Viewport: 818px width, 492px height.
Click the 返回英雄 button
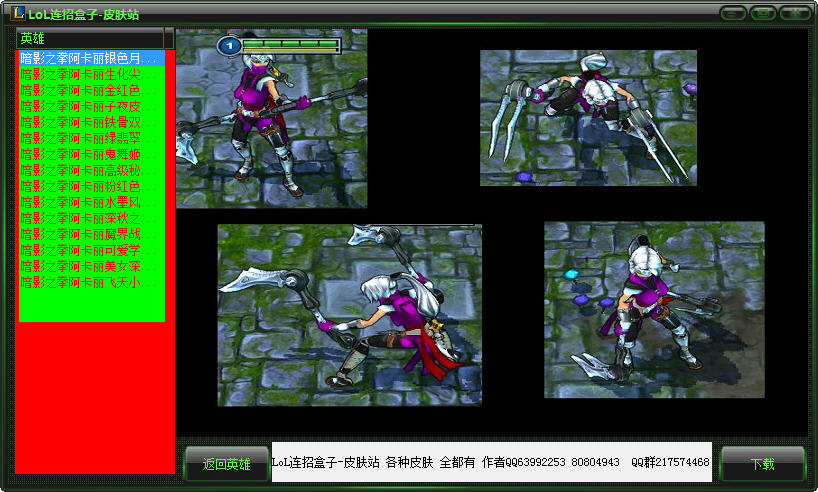click(x=226, y=464)
